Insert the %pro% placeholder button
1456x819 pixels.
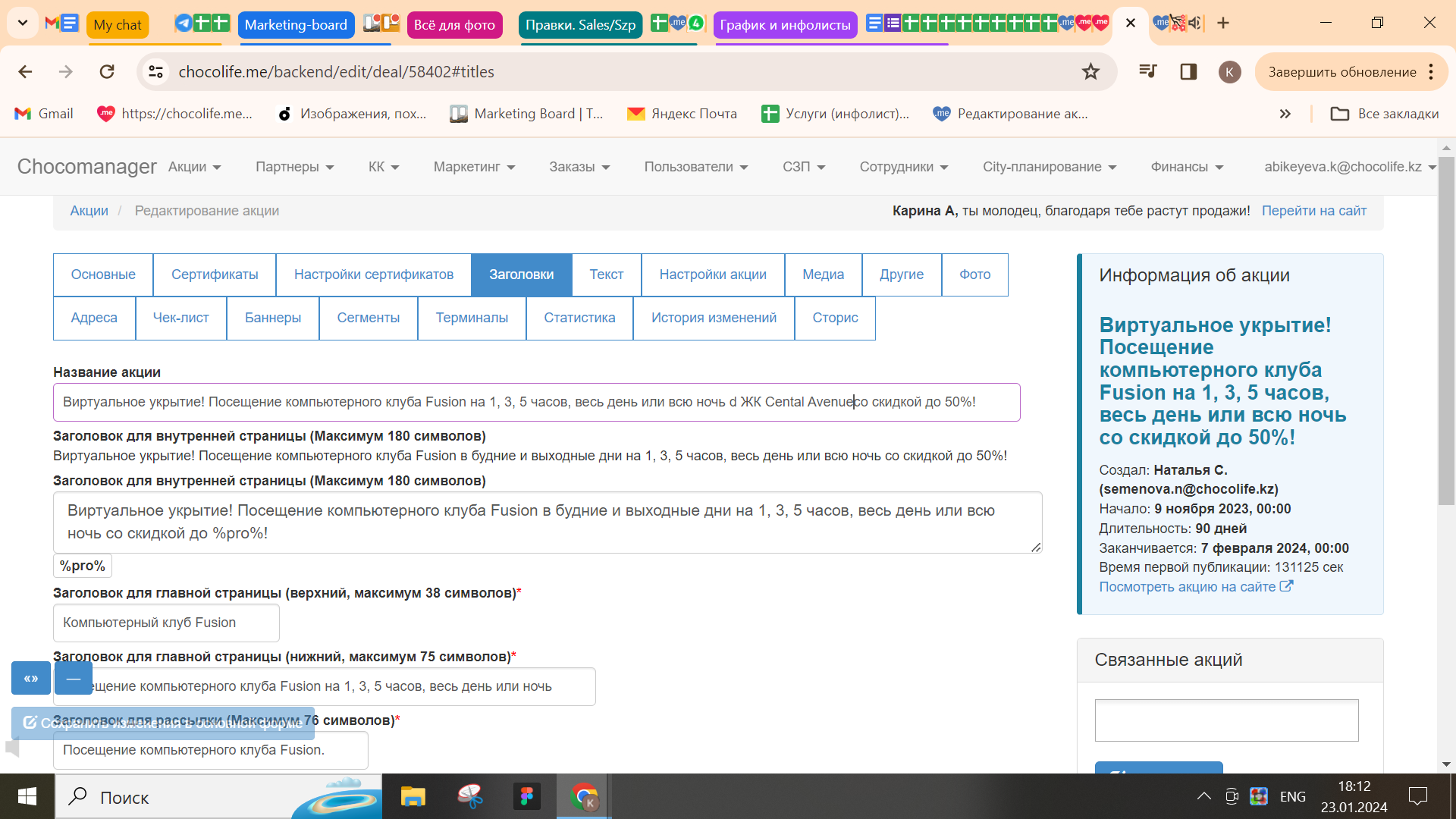(83, 566)
